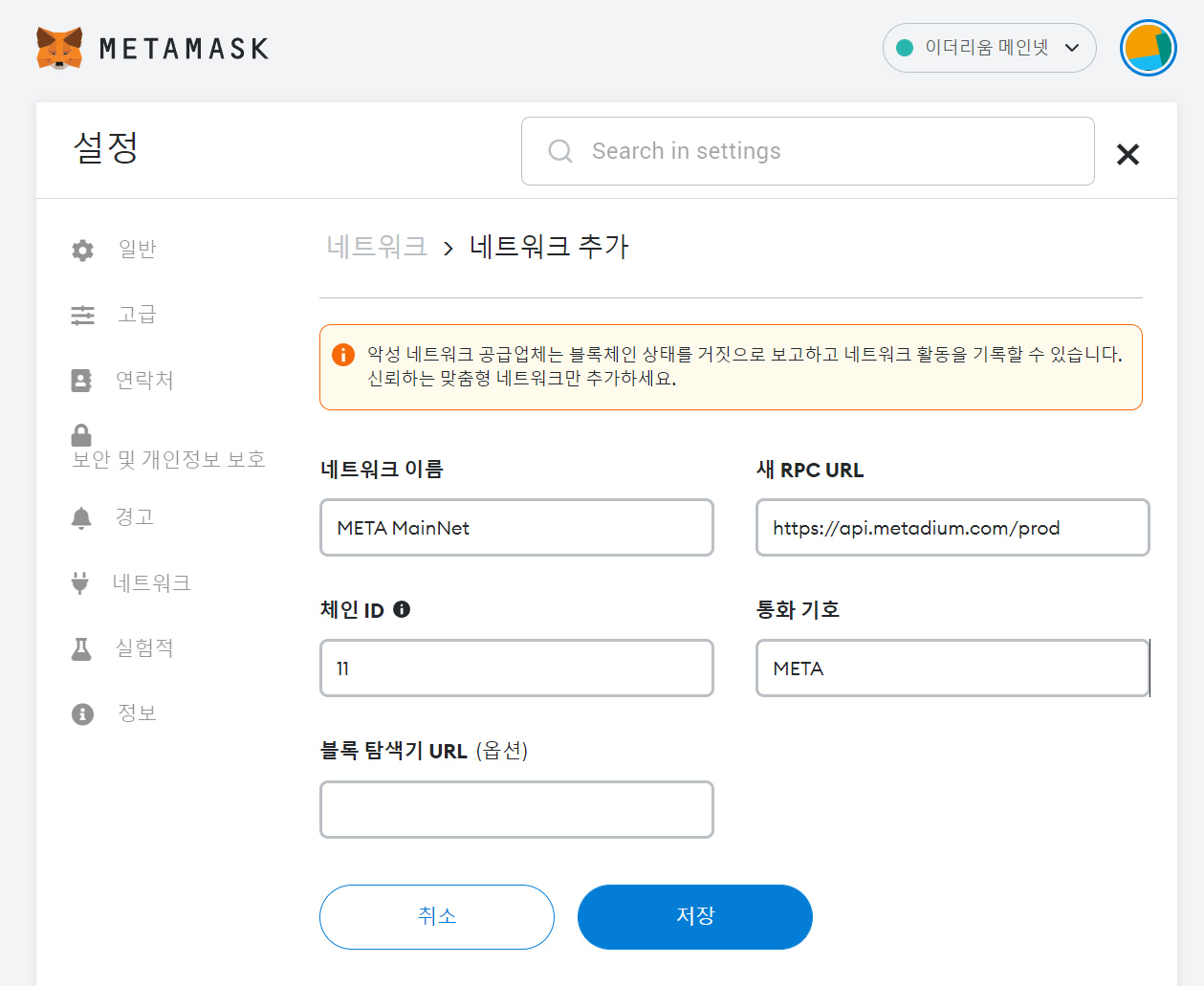
Task: Open the 일반 settings tab
Action: [137, 250]
